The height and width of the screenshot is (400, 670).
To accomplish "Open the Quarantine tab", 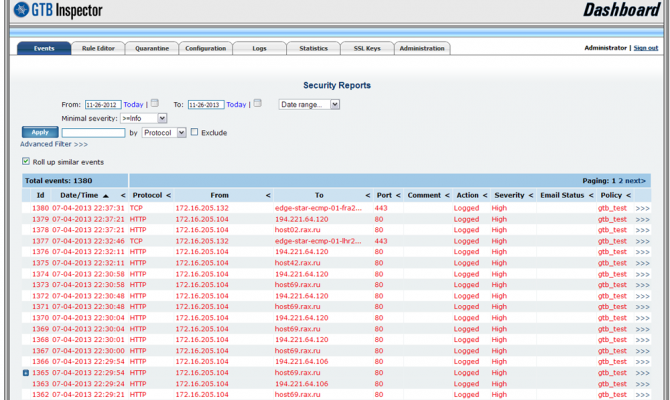I will click(152, 48).
